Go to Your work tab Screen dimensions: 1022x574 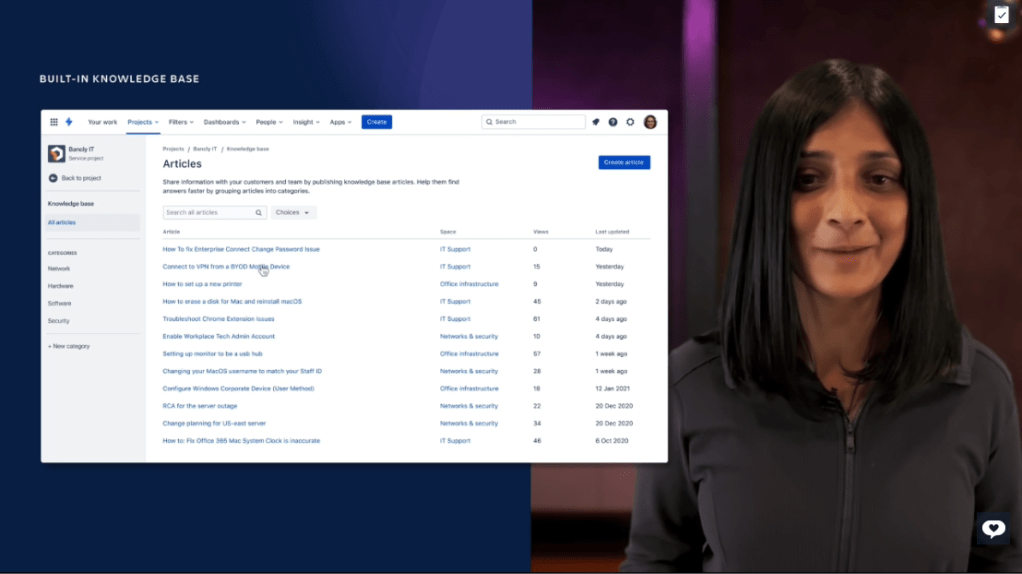102,122
